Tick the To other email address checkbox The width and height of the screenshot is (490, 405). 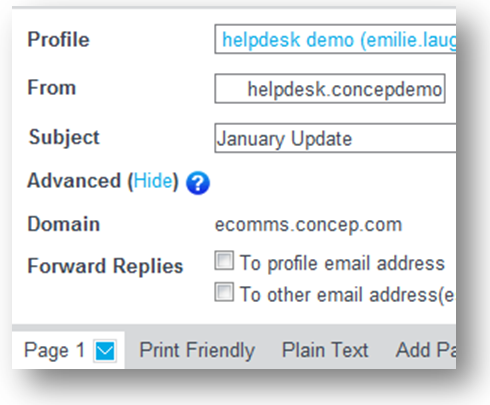[224, 292]
